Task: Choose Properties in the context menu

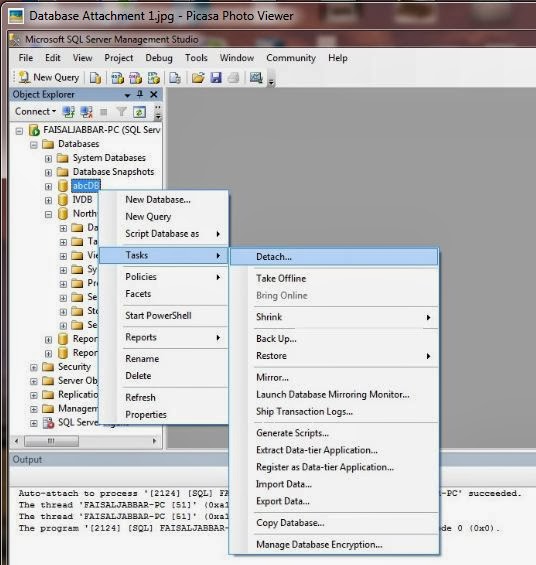Action: coord(164,415)
